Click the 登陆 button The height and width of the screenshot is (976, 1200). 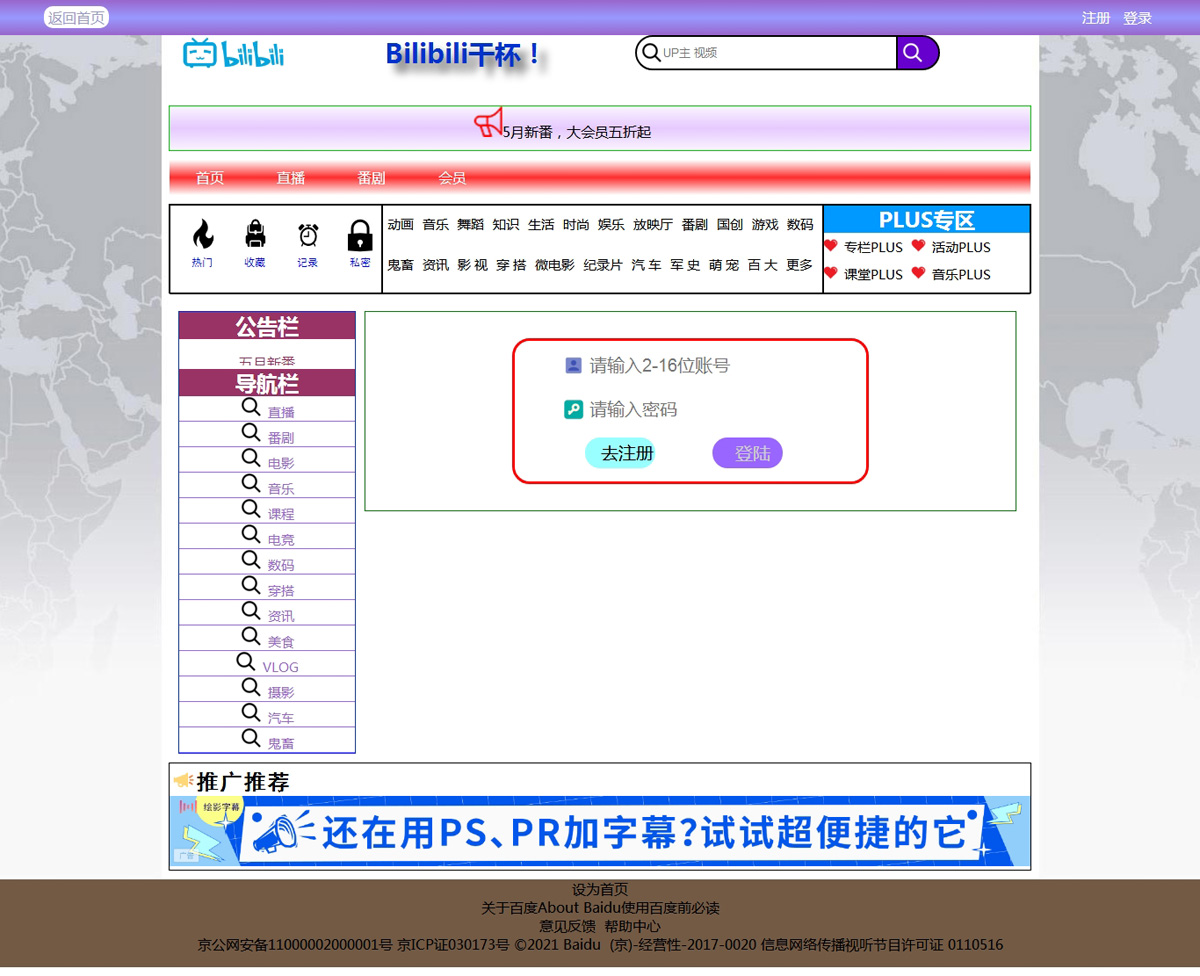(748, 453)
